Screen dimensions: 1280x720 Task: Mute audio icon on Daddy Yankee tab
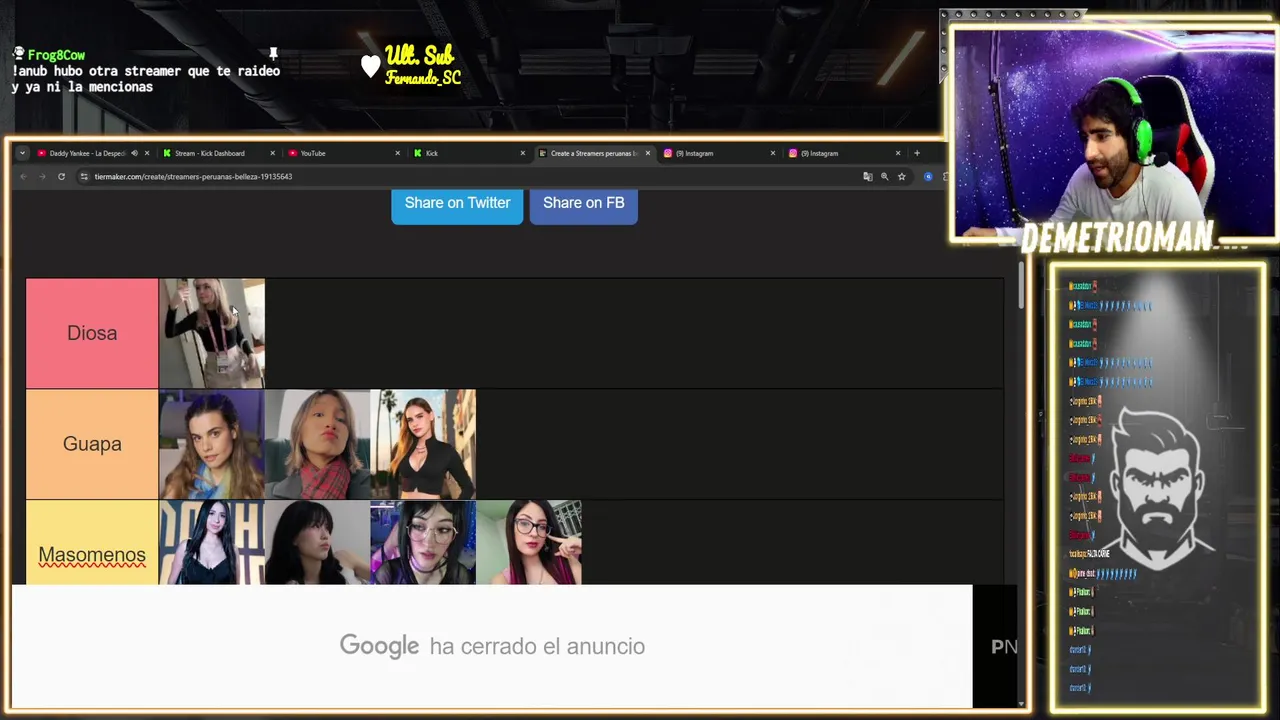point(134,153)
